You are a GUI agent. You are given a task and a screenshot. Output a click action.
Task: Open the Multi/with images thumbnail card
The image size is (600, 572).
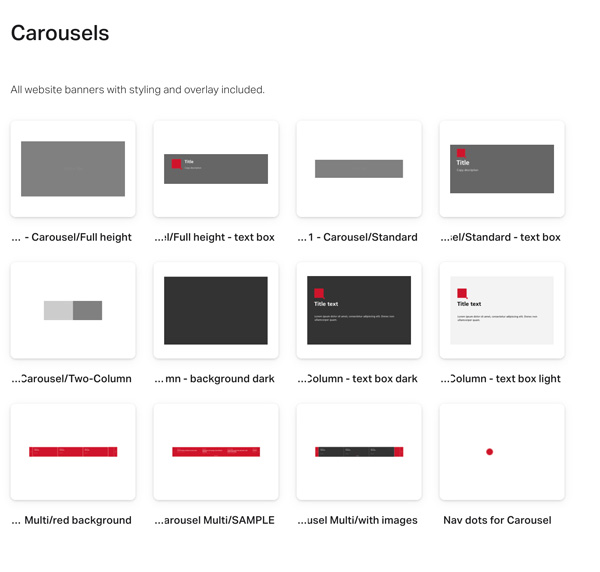pos(359,452)
